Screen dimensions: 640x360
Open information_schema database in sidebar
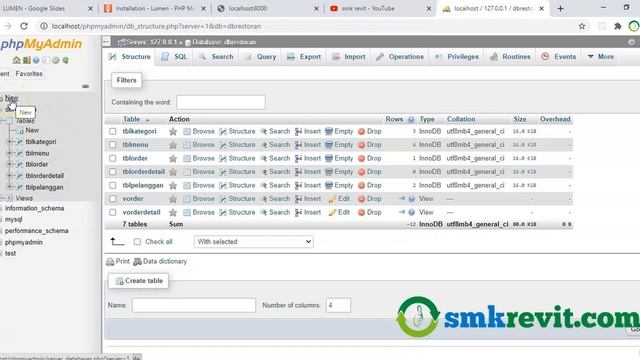tap(34, 208)
